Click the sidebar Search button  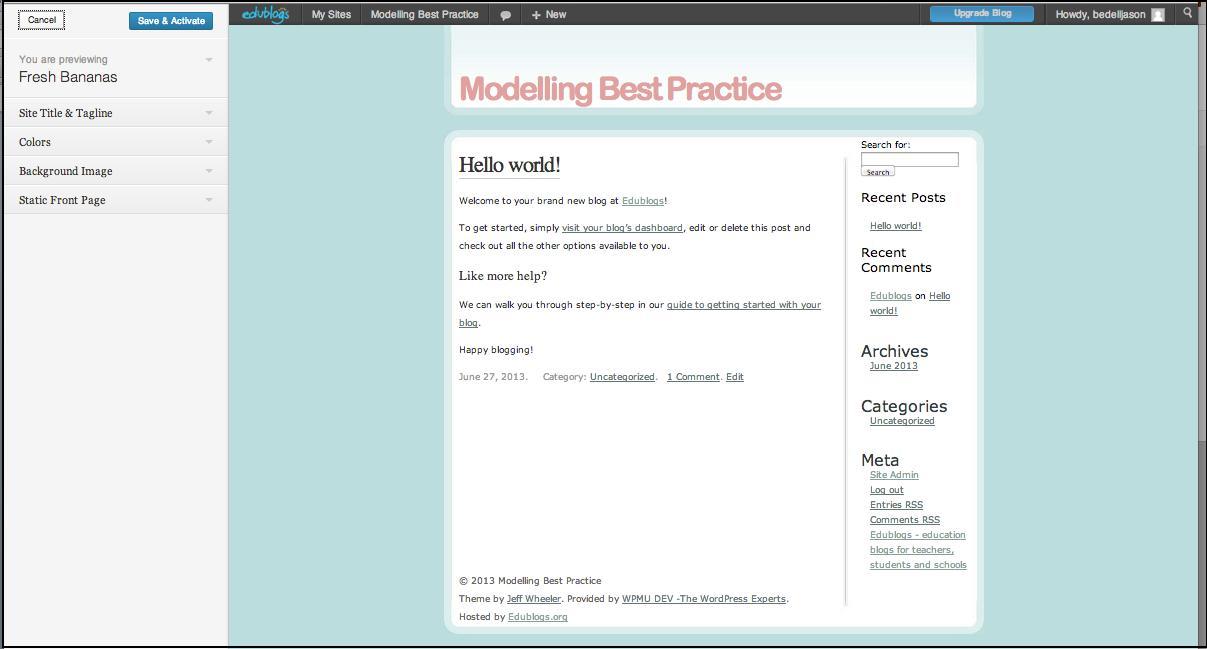click(878, 172)
